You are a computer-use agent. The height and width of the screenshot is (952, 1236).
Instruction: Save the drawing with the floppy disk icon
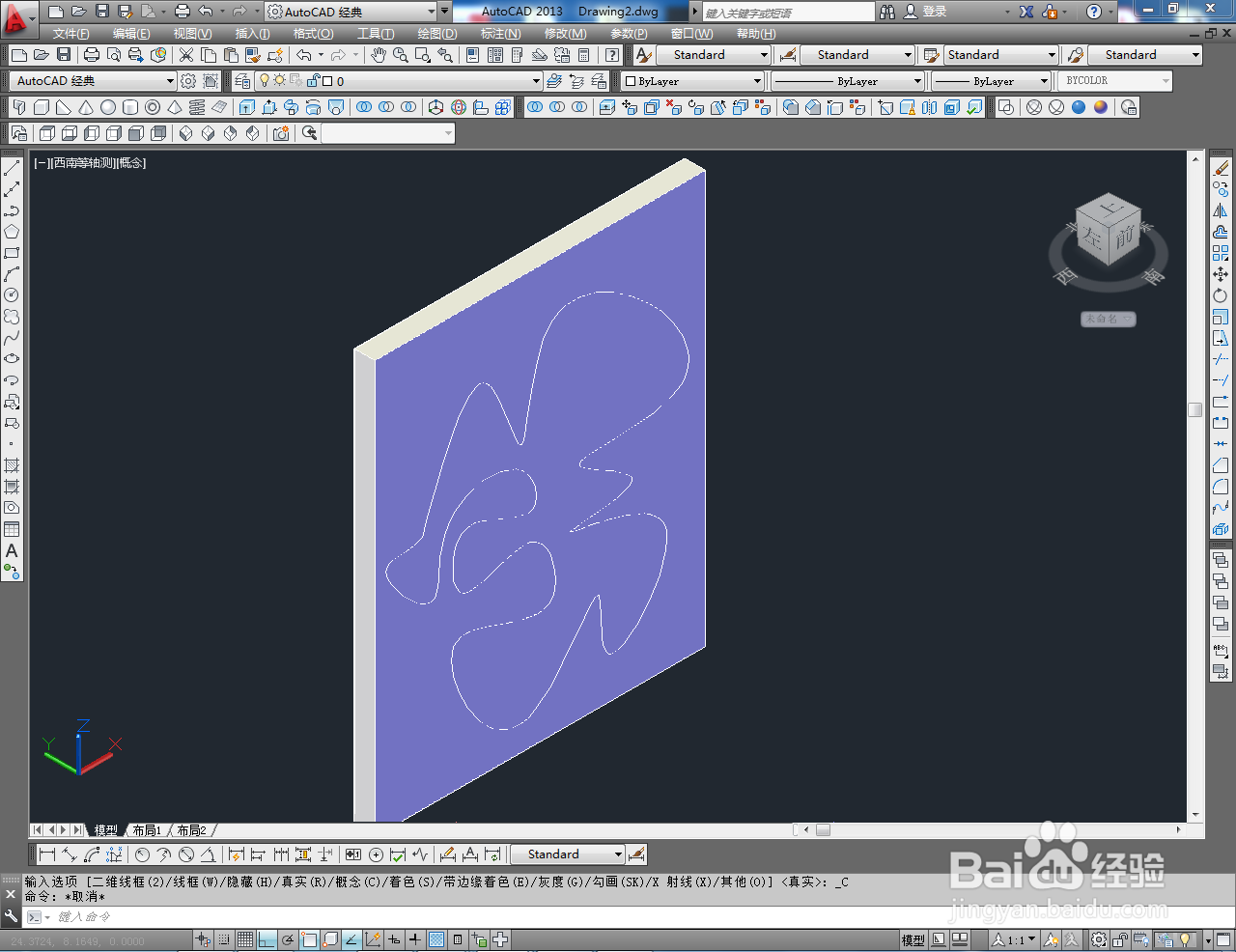pyautogui.click(x=64, y=55)
